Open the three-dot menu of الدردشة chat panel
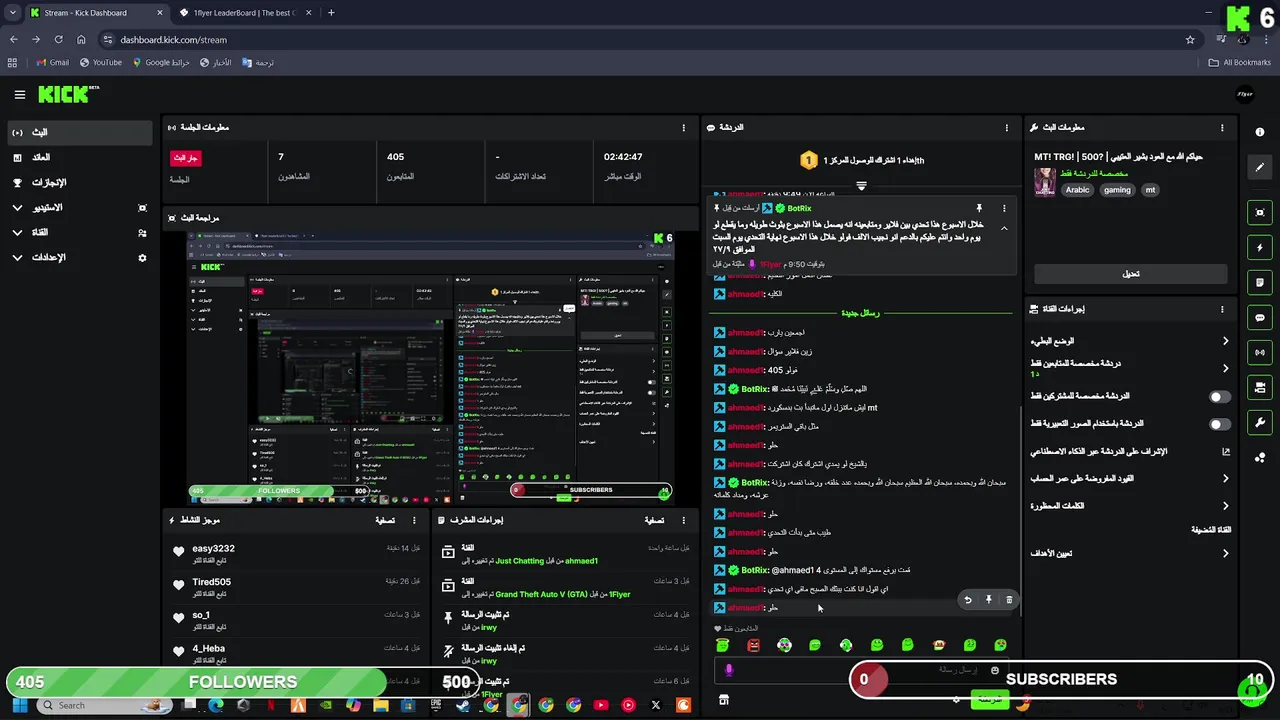This screenshot has height=720, width=1280. (1006, 128)
